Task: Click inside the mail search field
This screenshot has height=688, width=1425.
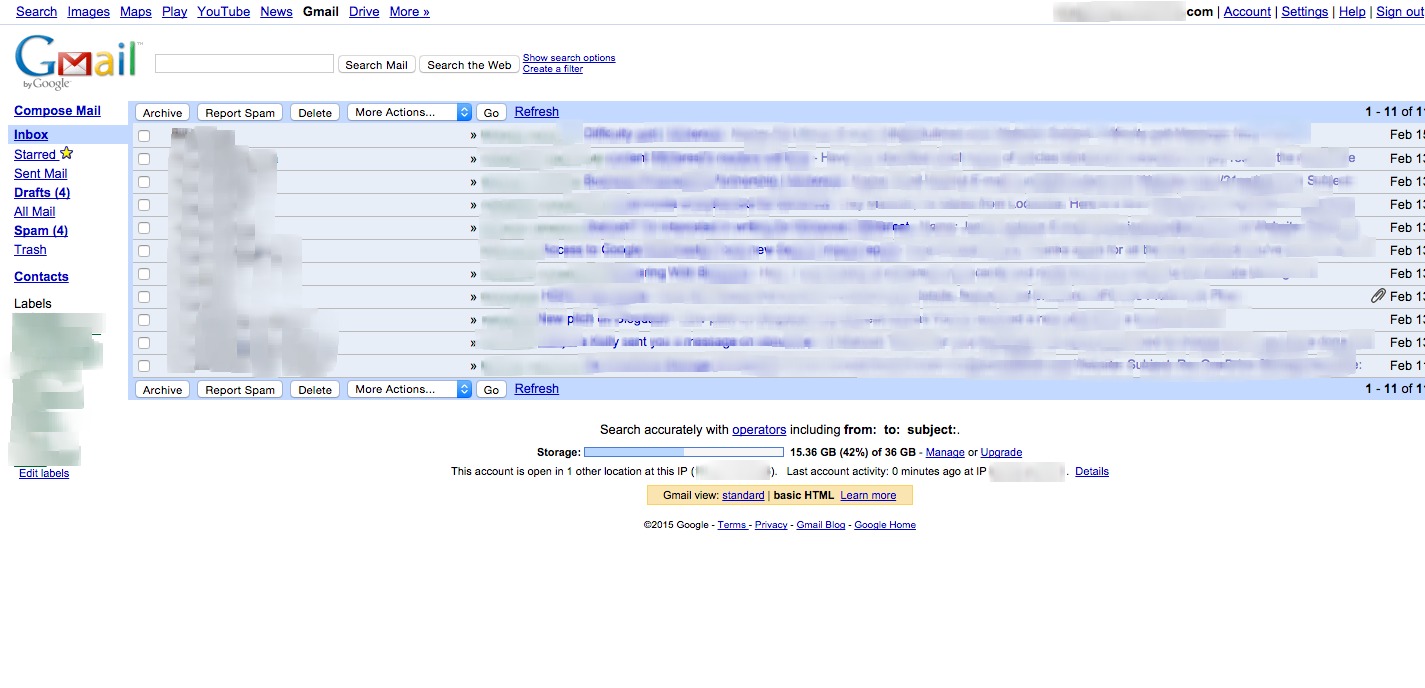Action: click(x=244, y=64)
